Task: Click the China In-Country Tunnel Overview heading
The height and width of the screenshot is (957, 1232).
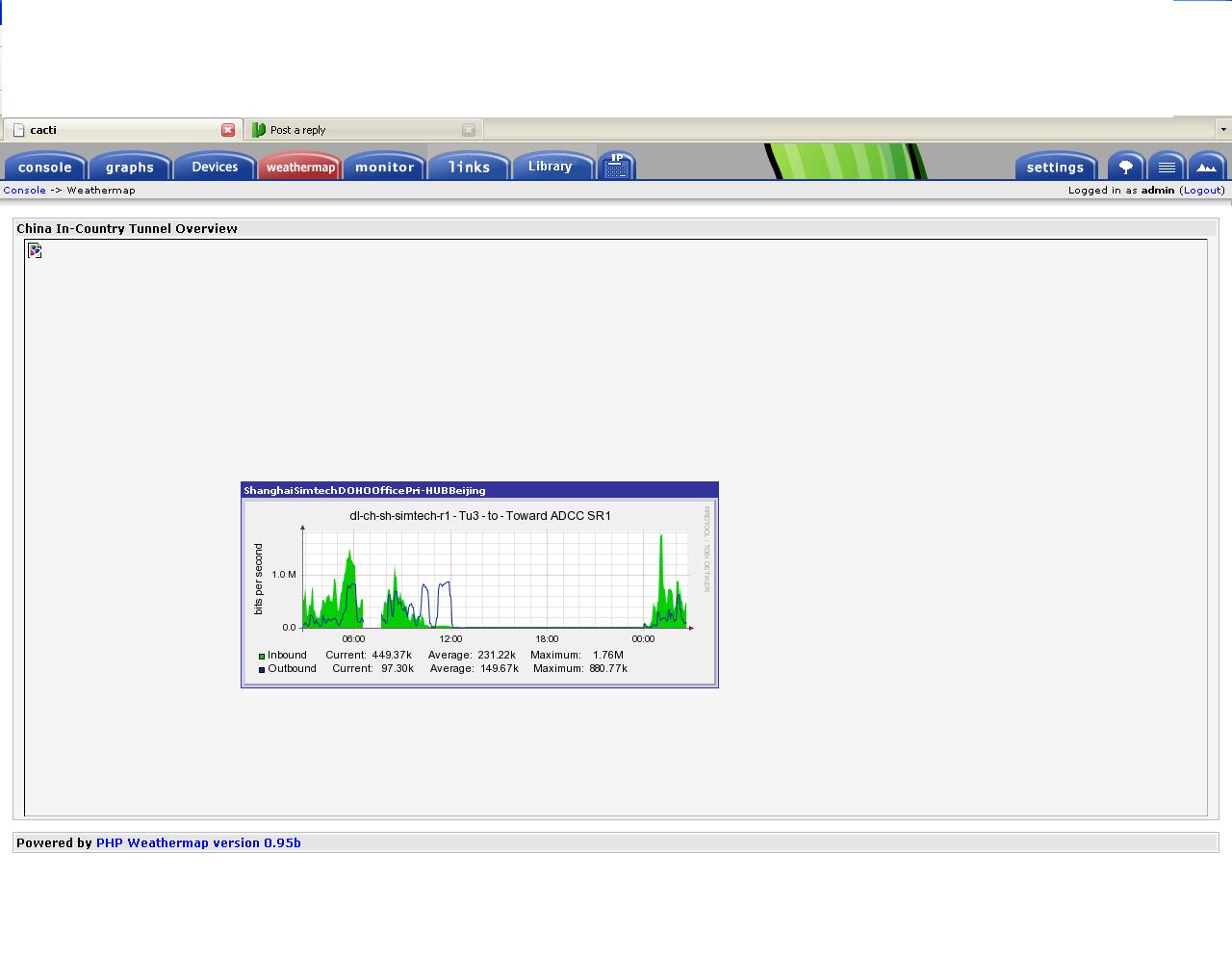Action: pyautogui.click(x=127, y=229)
